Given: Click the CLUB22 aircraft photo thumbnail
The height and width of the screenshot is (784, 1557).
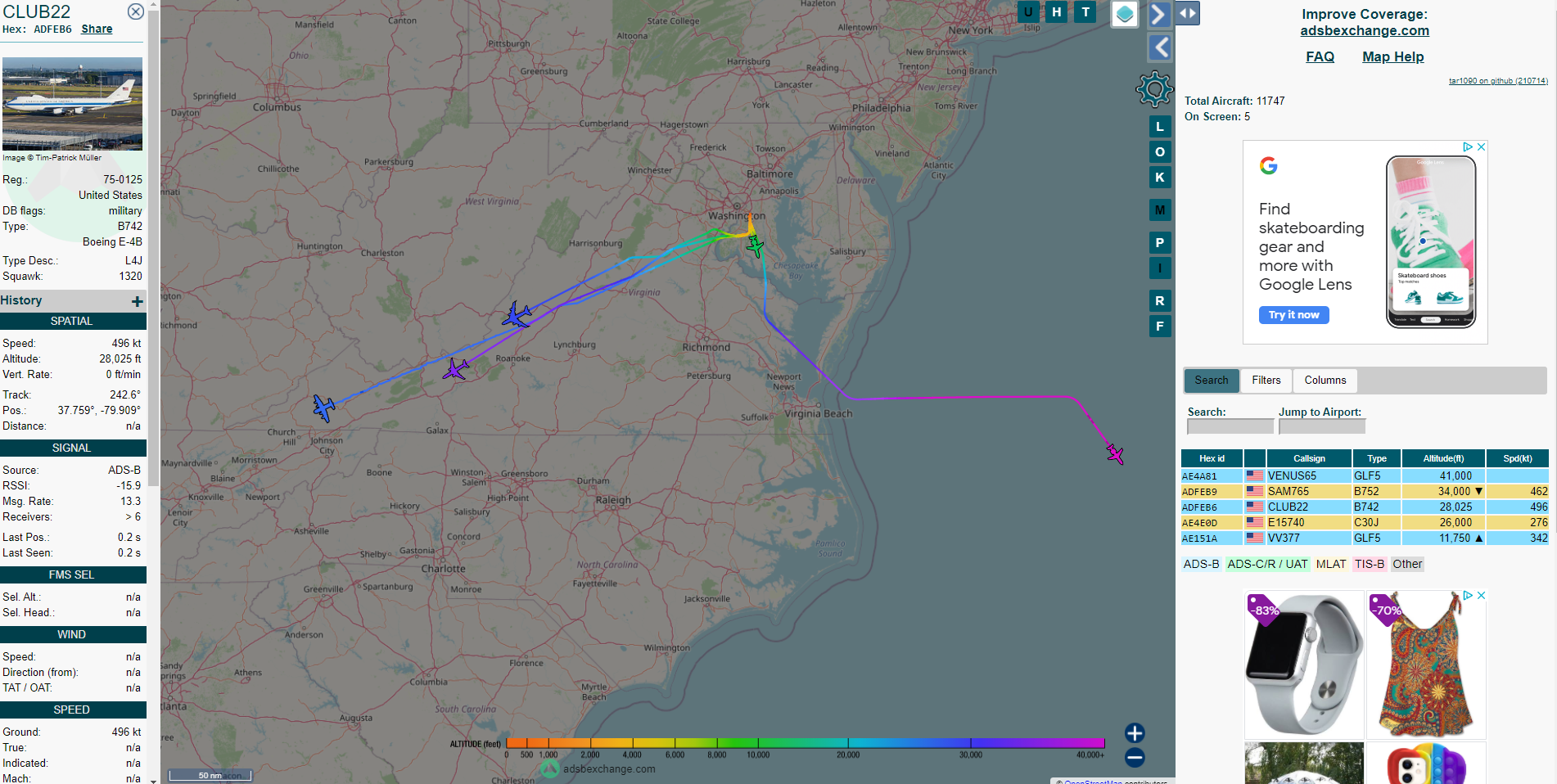Looking at the screenshot, I should point(72,103).
